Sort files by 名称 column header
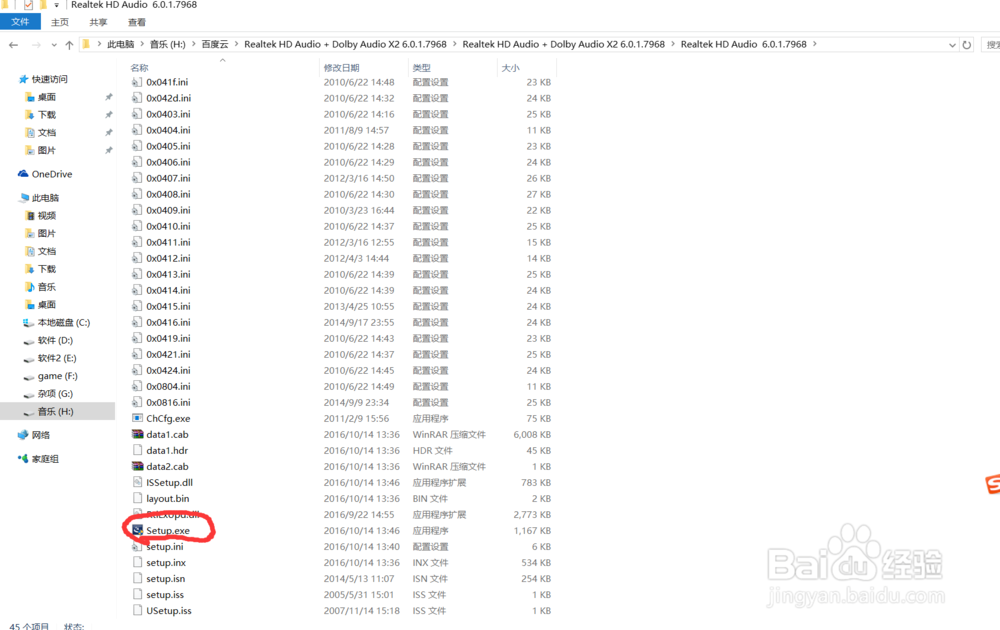 [140, 68]
